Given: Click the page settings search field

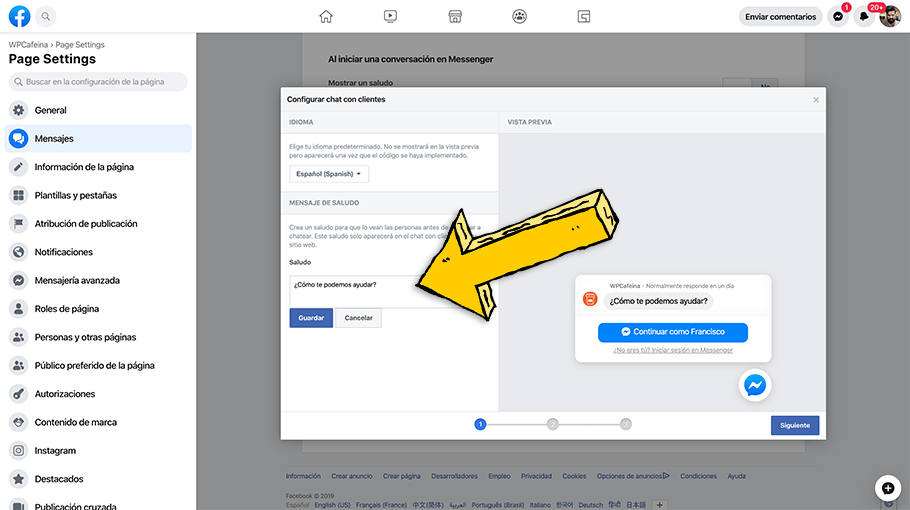Looking at the screenshot, I should (x=98, y=82).
